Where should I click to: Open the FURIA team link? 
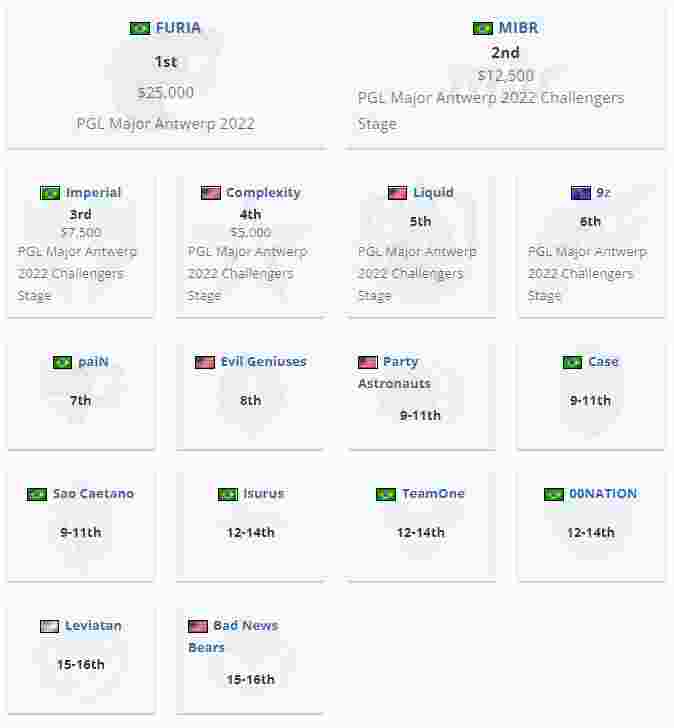point(178,28)
